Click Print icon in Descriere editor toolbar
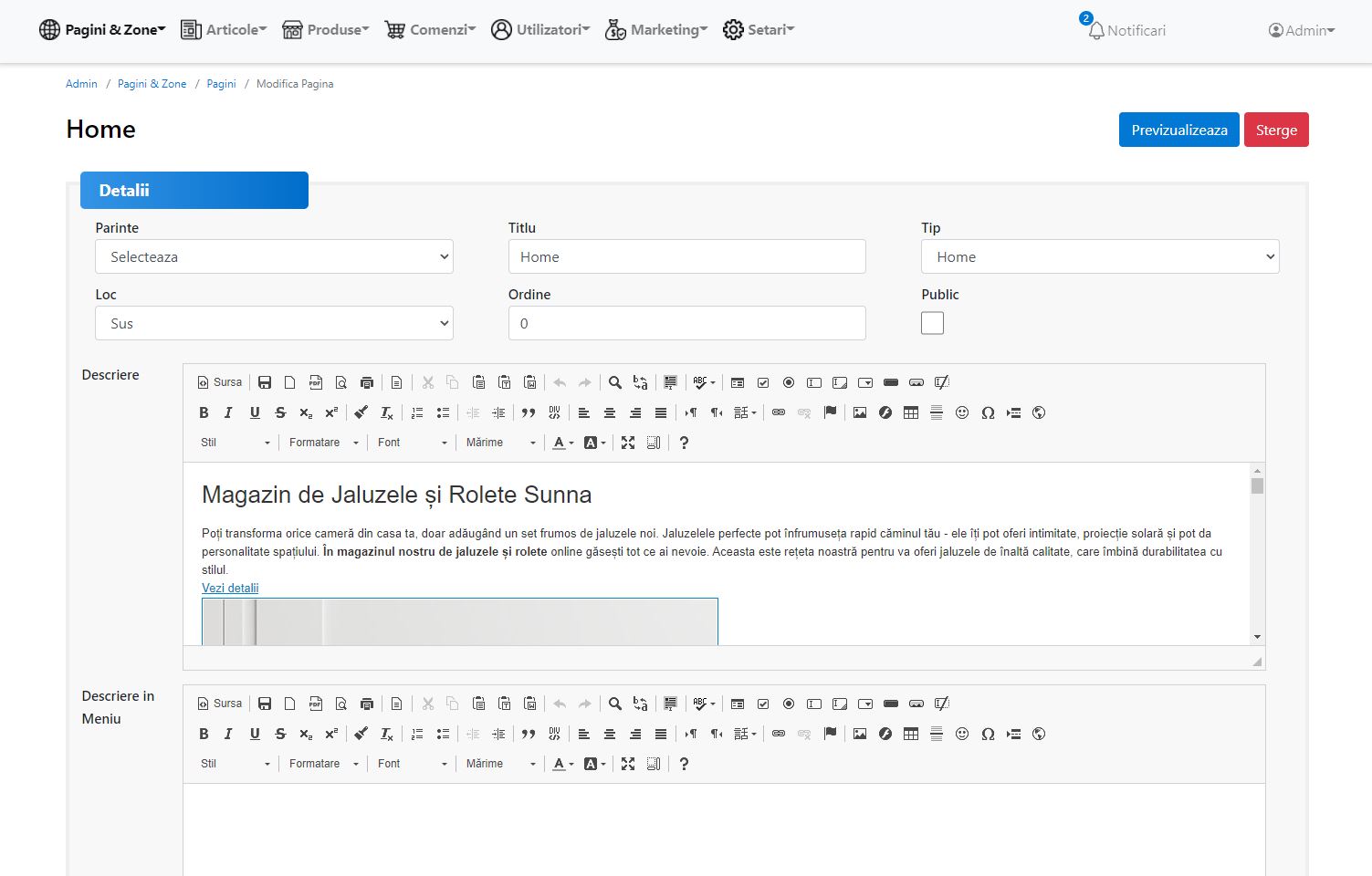 [367, 382]
